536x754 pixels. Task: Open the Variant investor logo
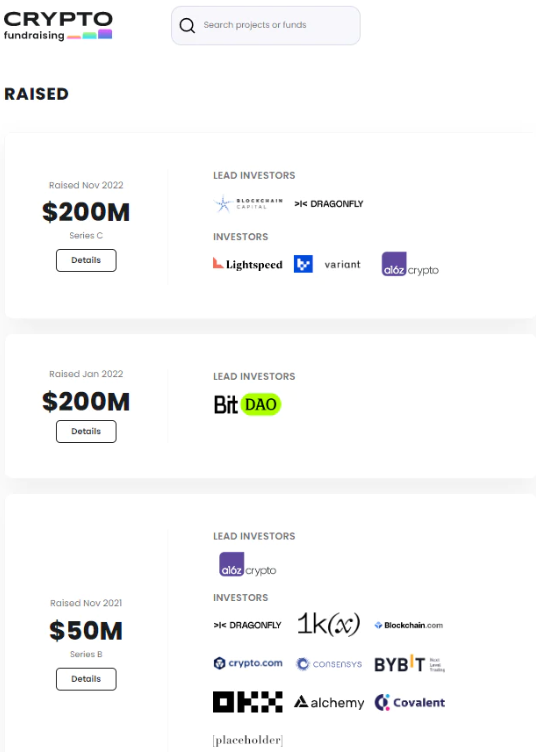point(342,264)
